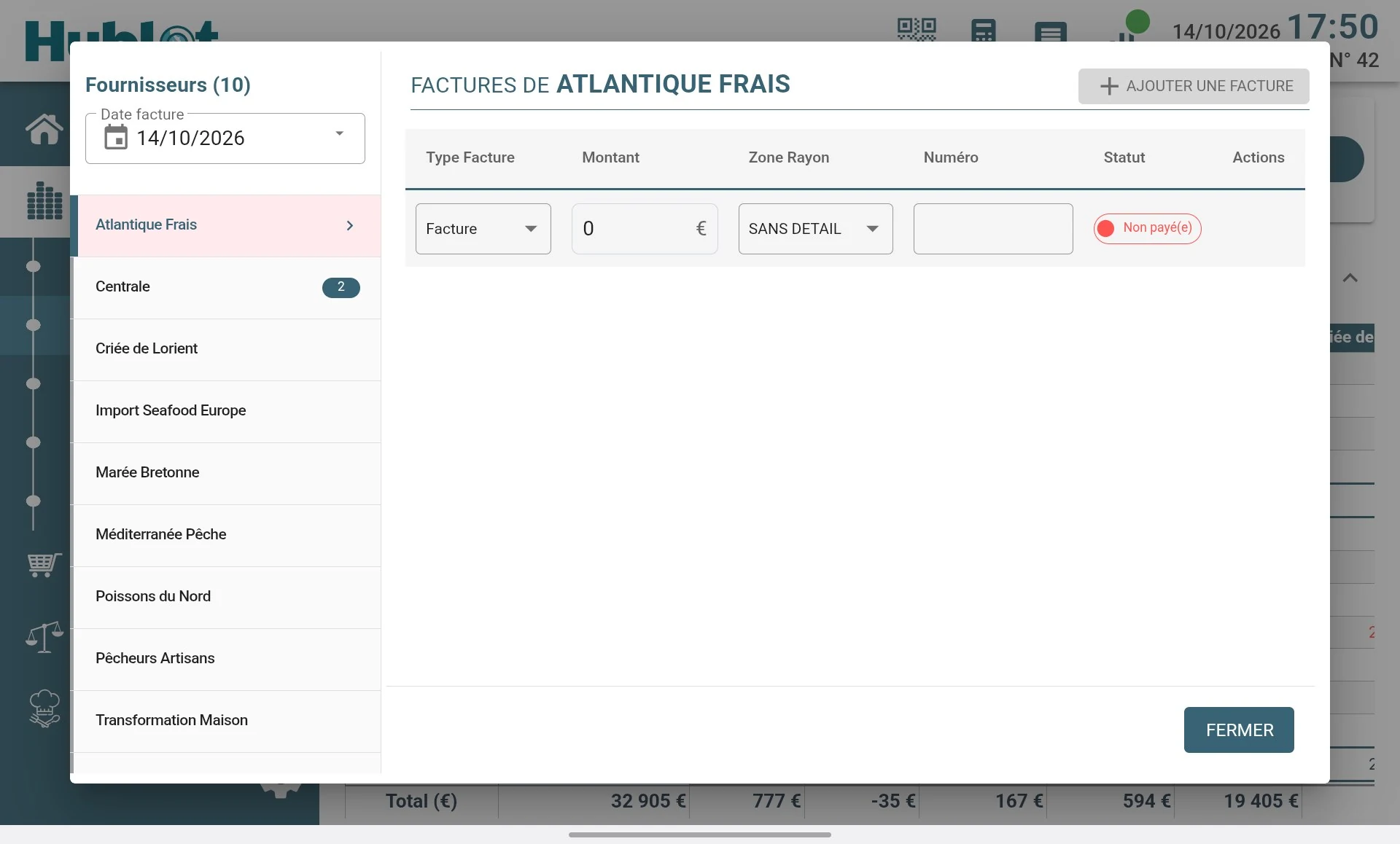
Task: Click the Type Facture column header
Action: [x=470, y=157]
